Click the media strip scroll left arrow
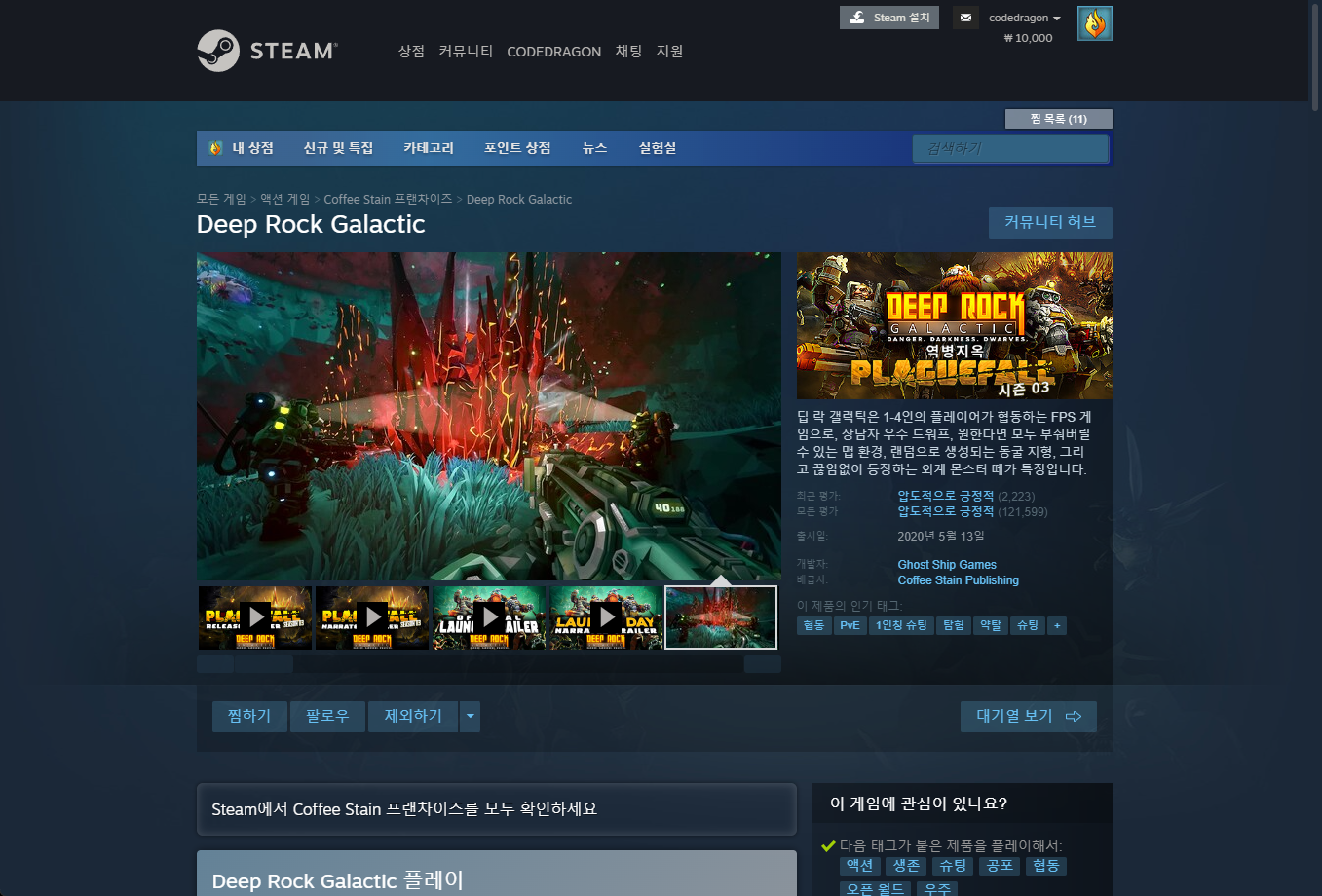 point(214,664)
